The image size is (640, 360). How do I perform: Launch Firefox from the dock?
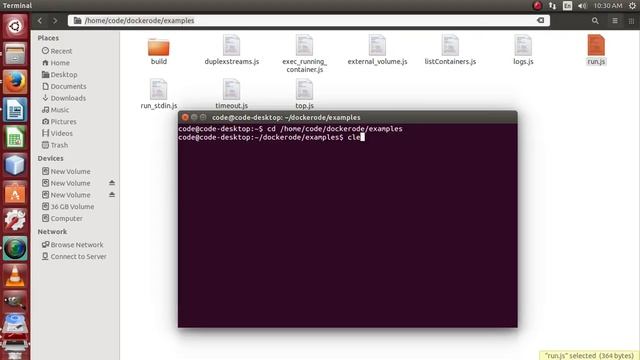[15, 82]
